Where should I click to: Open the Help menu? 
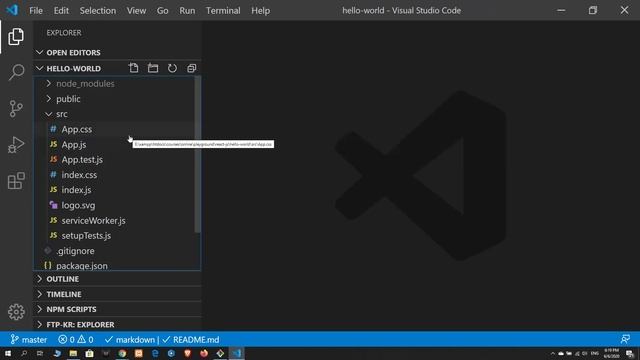[x=260, y=11]
